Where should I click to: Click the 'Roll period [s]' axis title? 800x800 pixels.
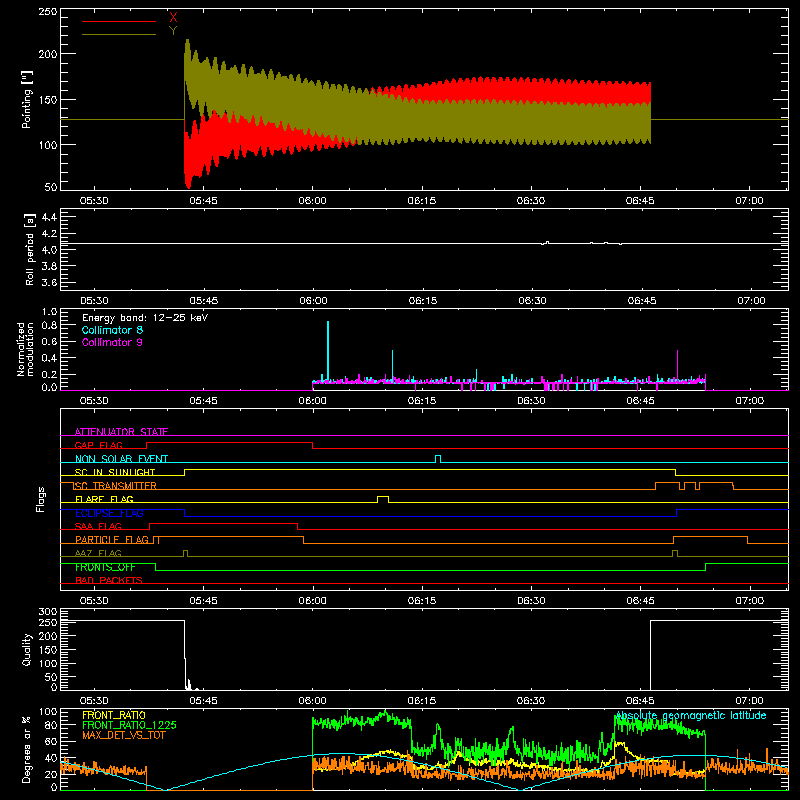tap(29, 249)
